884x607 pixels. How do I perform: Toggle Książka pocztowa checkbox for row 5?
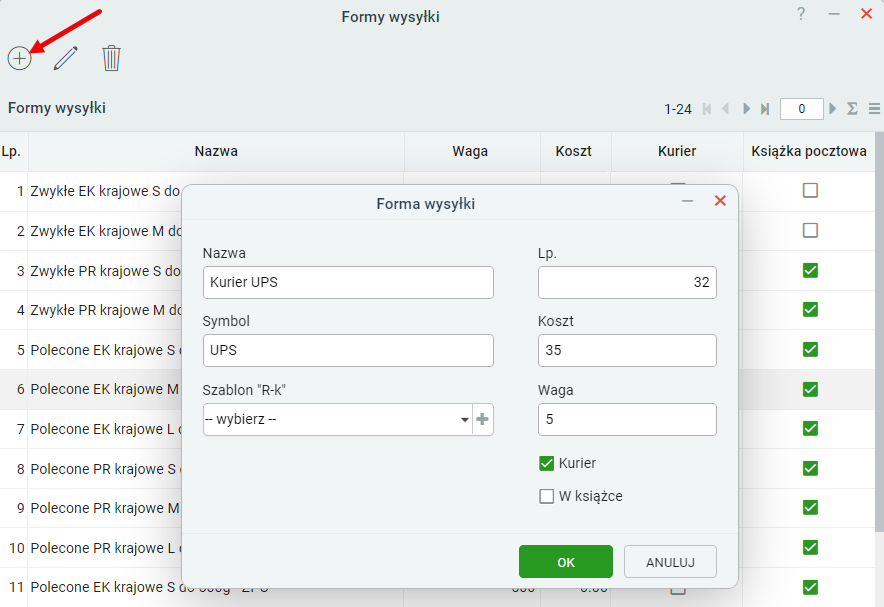pyautogui.click(x=810, y=349)
